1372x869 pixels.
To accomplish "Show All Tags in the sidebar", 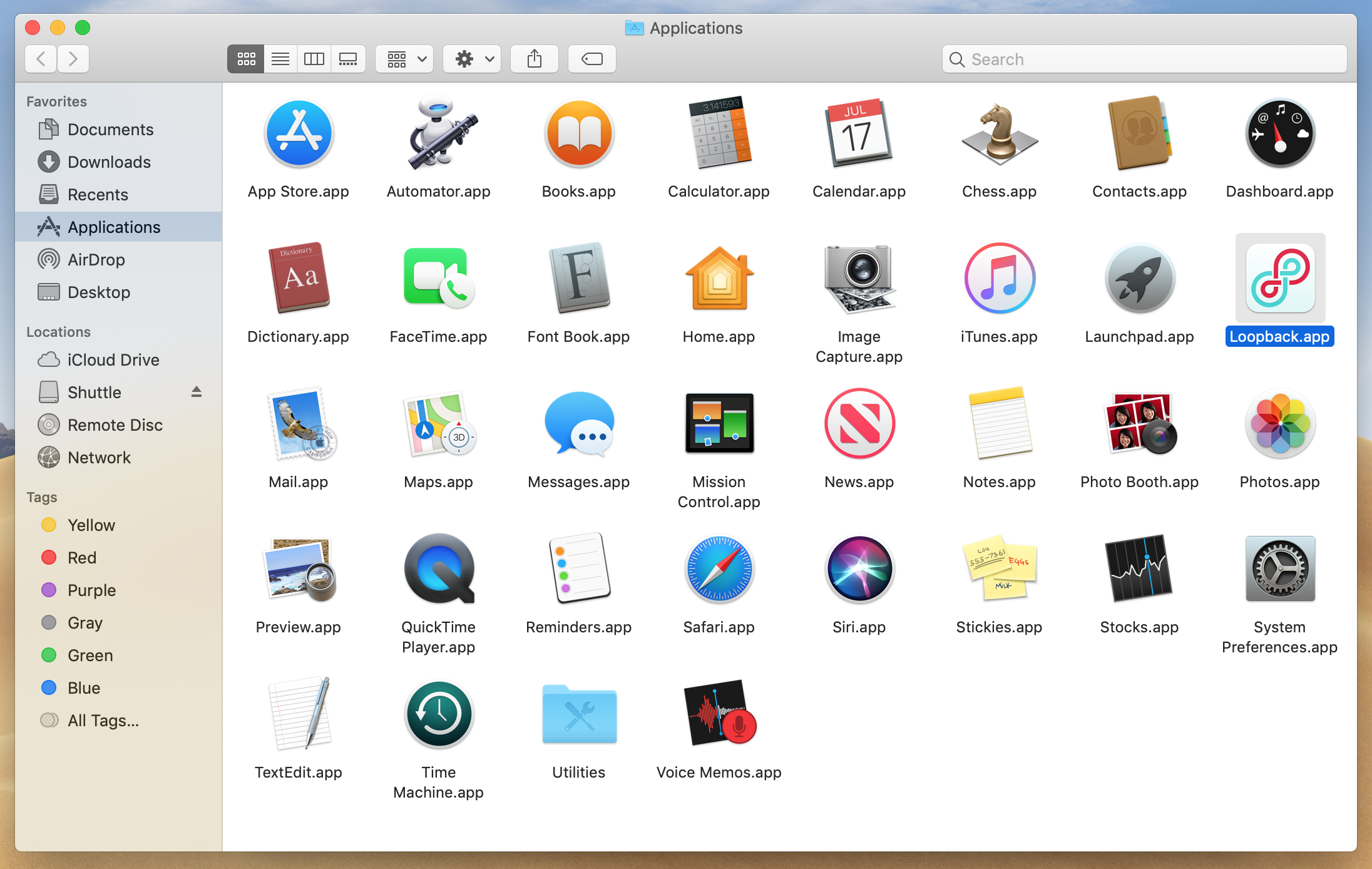I will pos(118,721).
